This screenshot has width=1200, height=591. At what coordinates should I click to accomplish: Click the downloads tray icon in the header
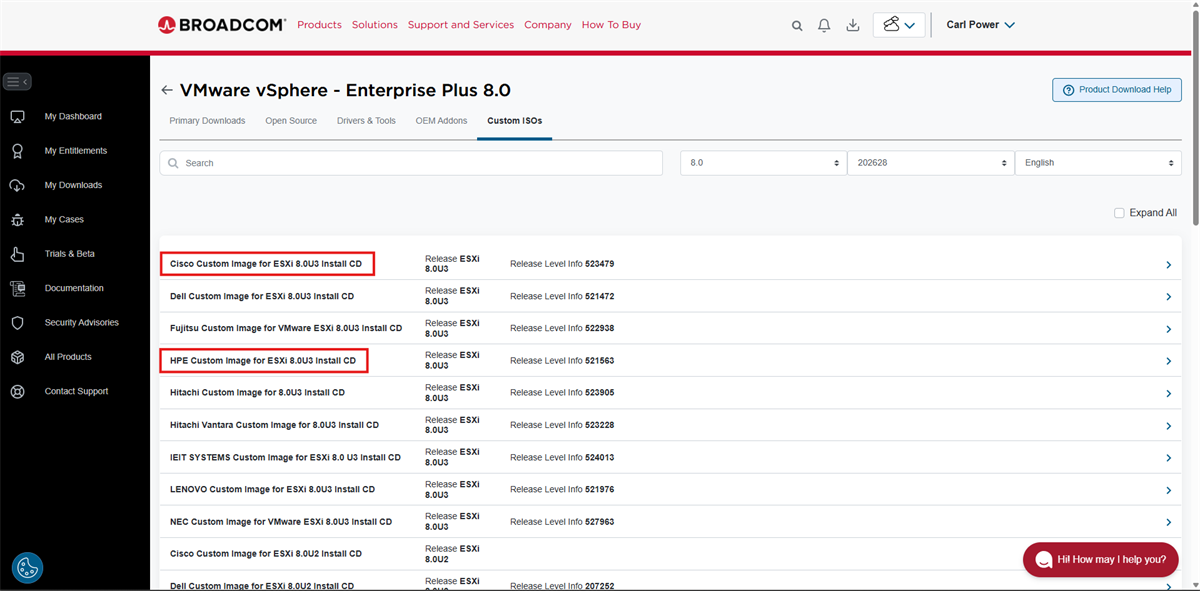pyautogui.click(x=853, y=26)
